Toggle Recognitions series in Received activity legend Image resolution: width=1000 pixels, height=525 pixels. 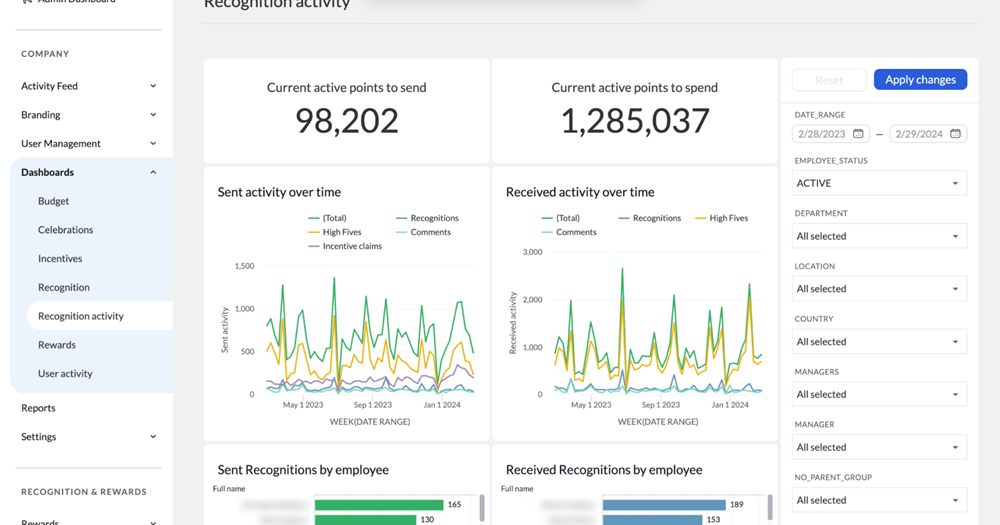pyautogui.click(x=650, y=218)
